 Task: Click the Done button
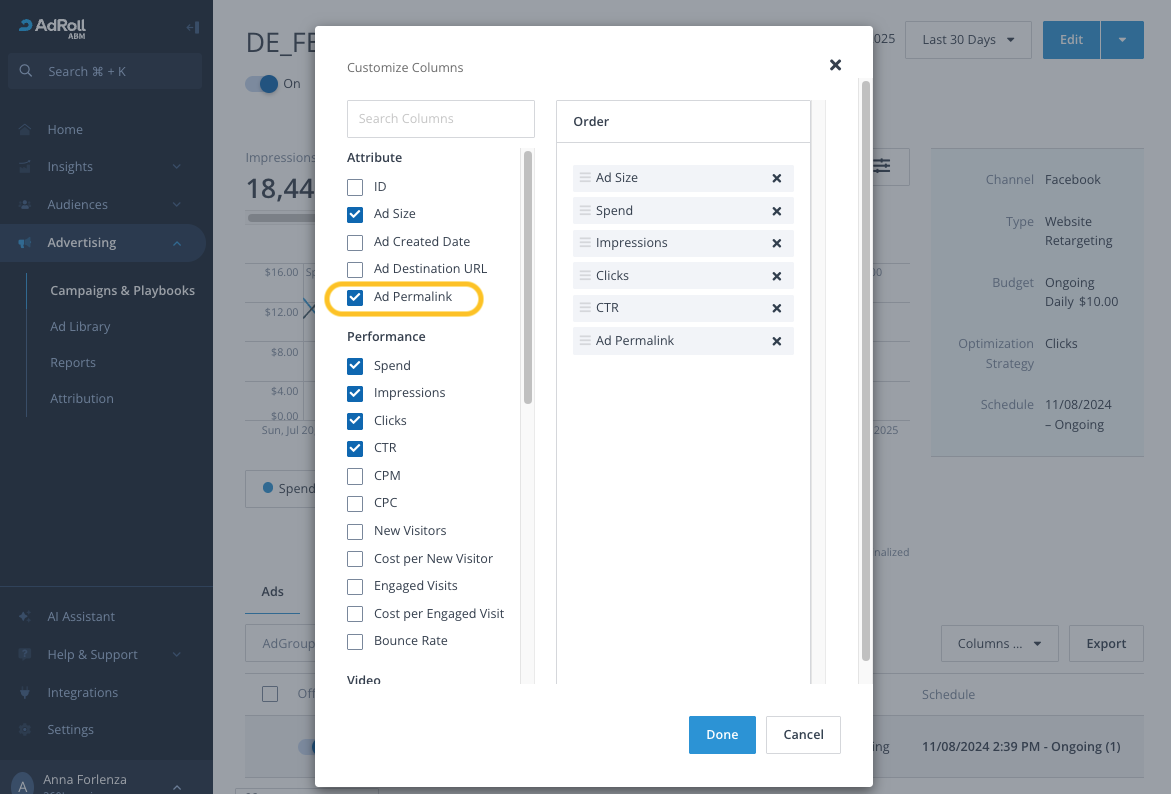coord(722,735)
